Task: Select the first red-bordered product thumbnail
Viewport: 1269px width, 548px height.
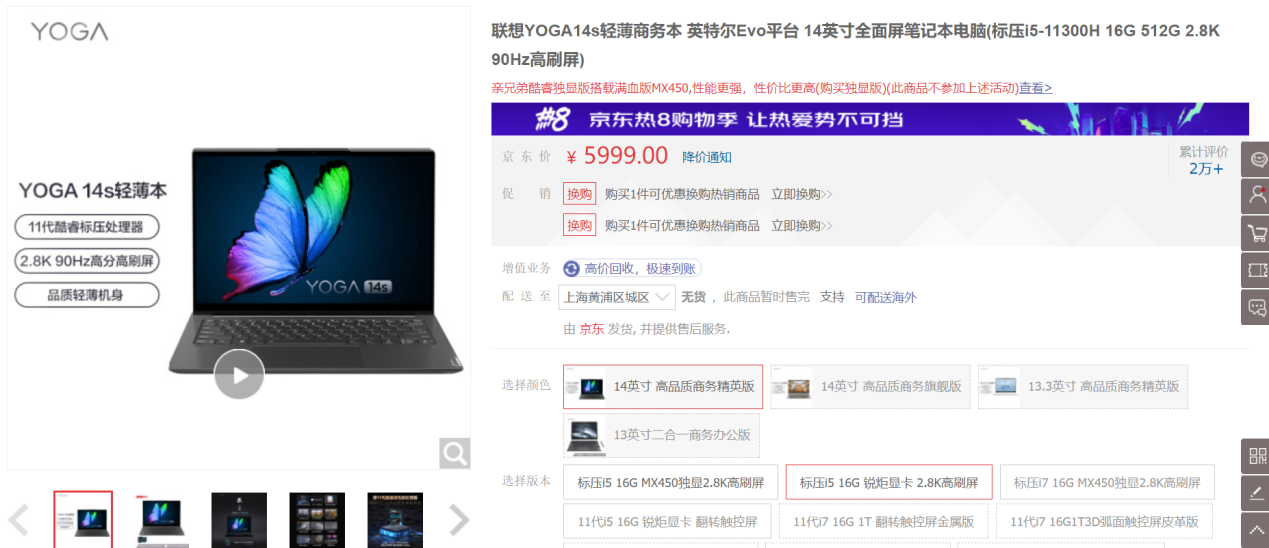Action: (83, 520)
